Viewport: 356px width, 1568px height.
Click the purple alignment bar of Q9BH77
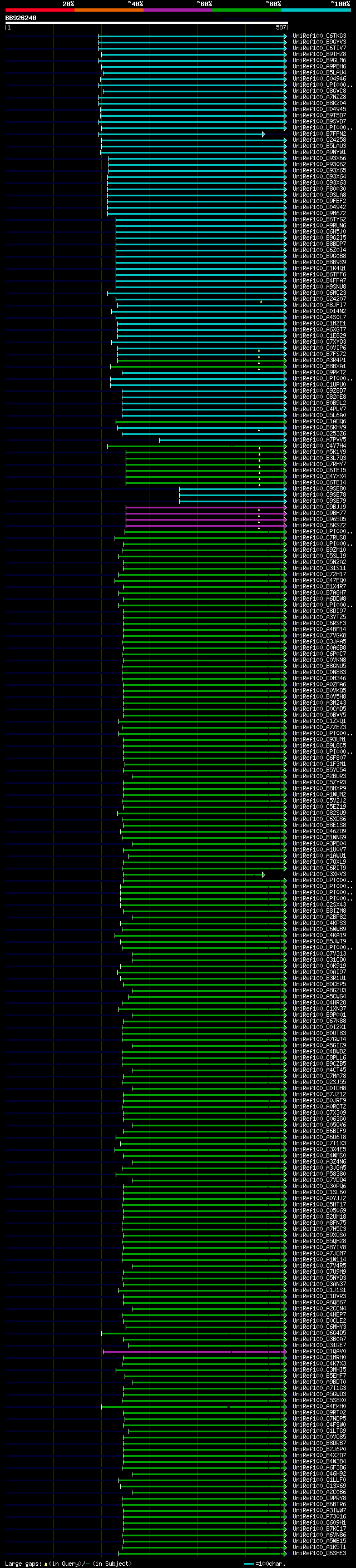tap(206, 513)
